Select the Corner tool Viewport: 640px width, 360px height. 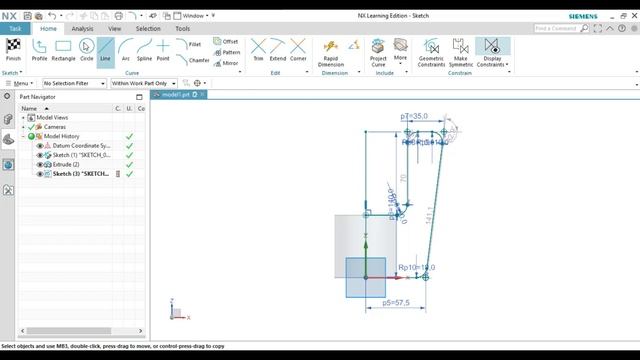[x=298, y=50]
